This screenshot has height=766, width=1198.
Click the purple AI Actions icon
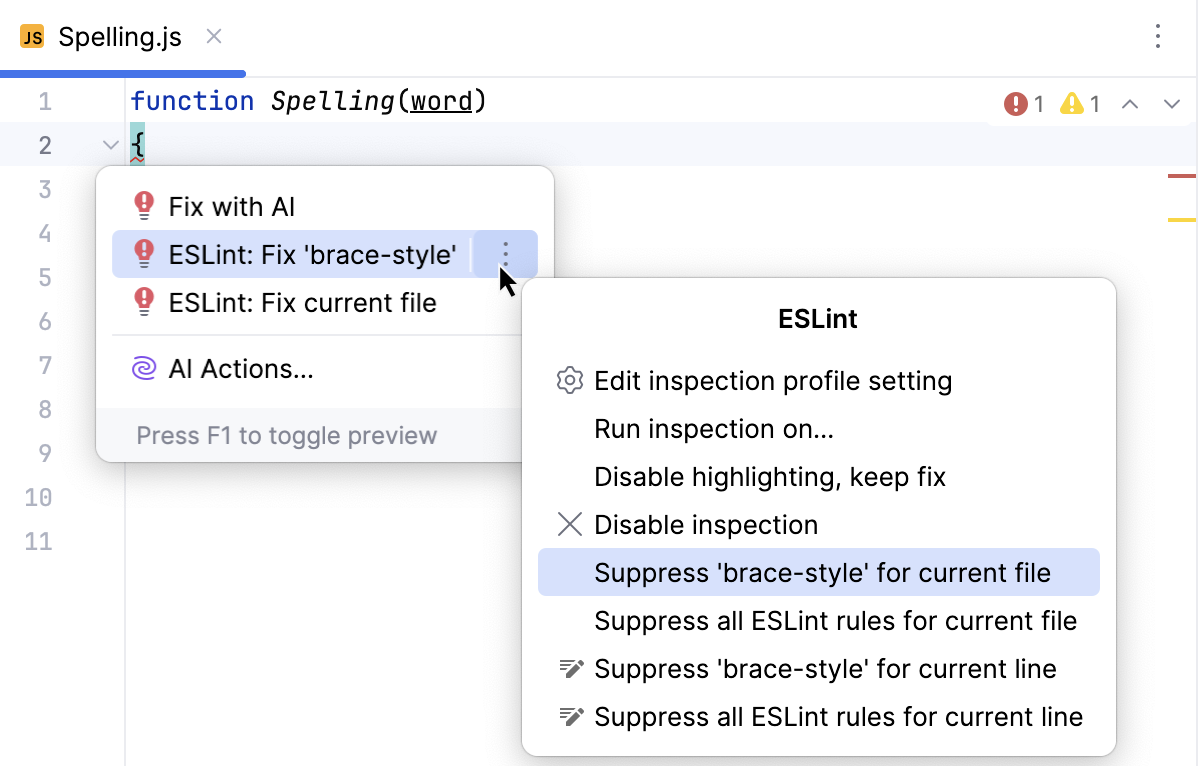click(143, 369)
